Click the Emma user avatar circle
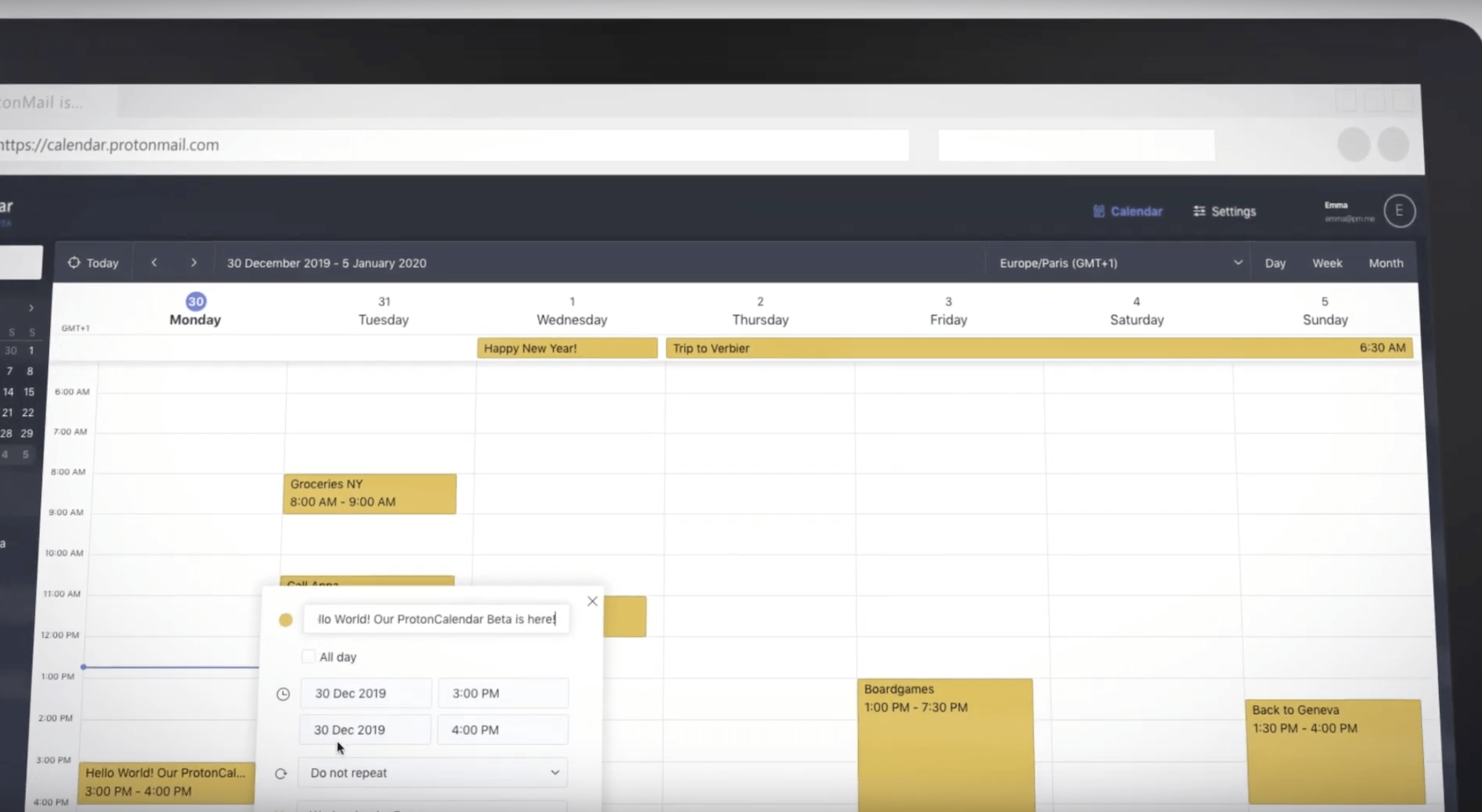Image resolution: width=1482 pixels, height=812 pixels. pyautogui.click(x=1399, y=211)
